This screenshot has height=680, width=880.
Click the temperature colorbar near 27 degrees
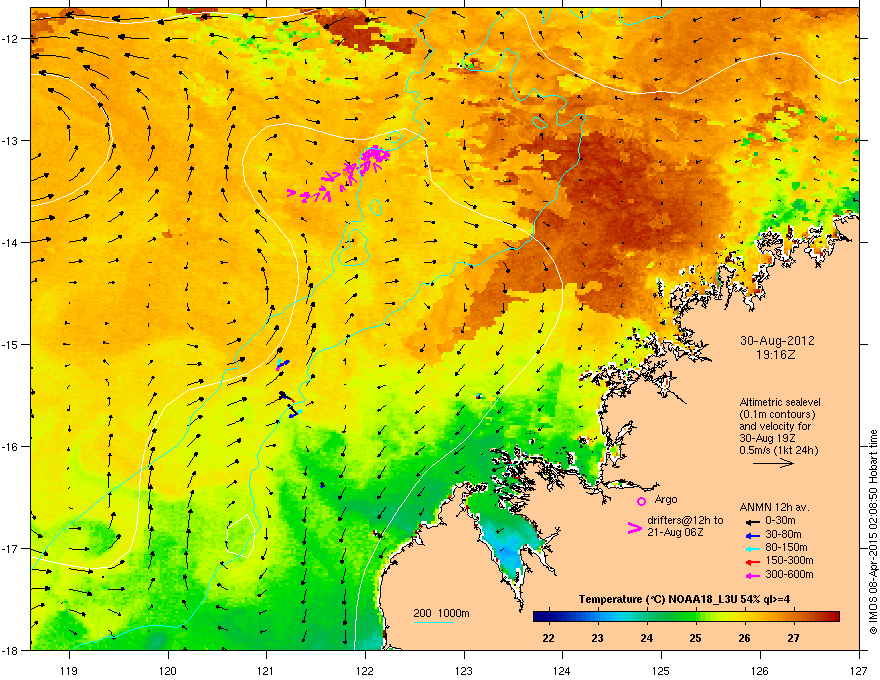(793, 617)
